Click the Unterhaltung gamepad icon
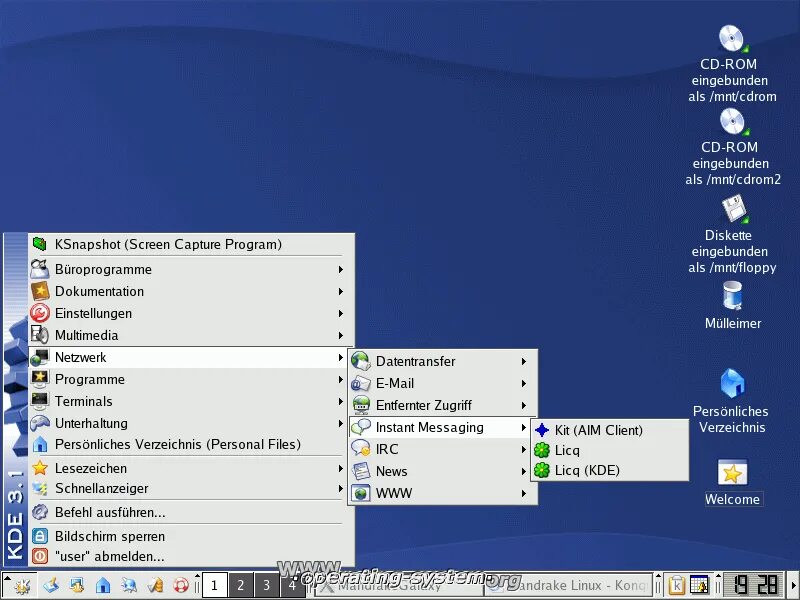 tap(40, 423)
